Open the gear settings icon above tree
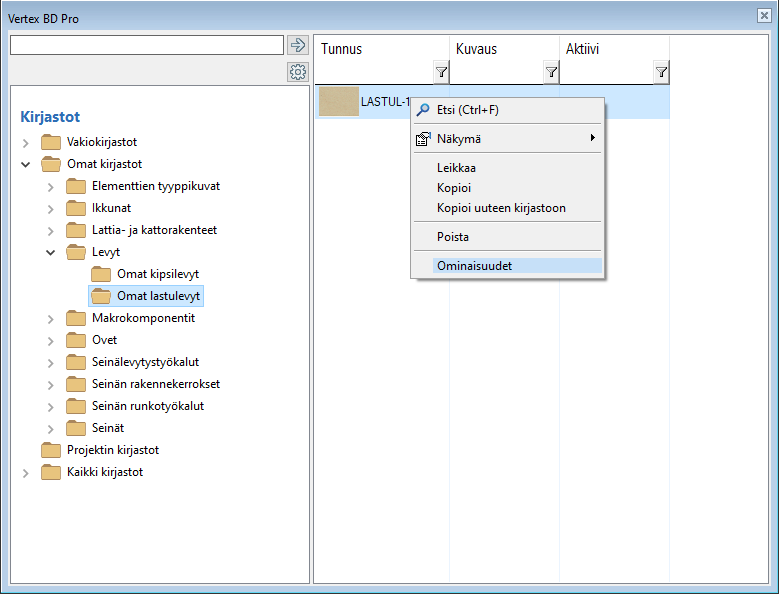The height and width of the screenshot is (594, 779). pos(297,72)
